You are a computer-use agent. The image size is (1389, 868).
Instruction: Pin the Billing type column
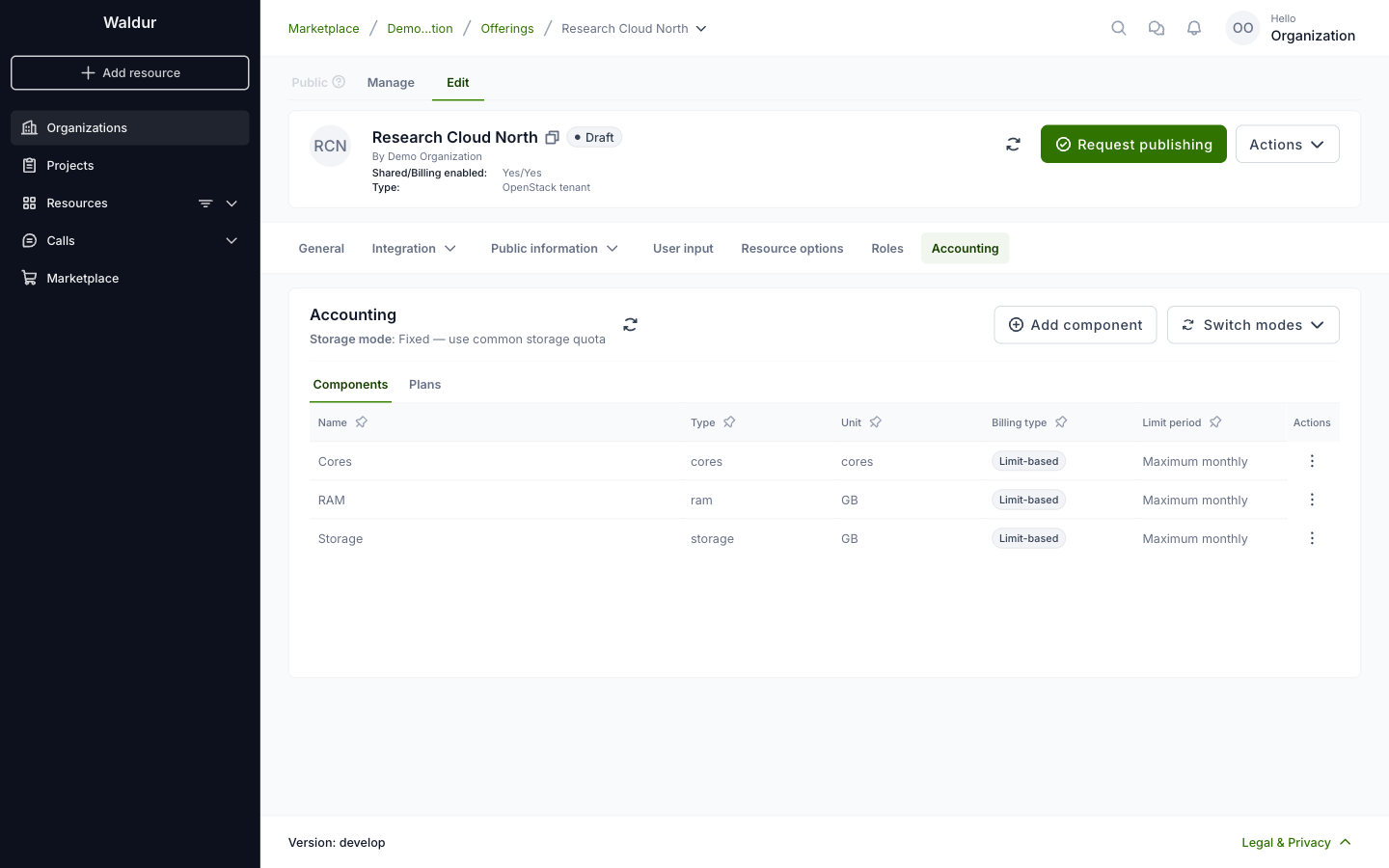click(x=1061, y=422)
